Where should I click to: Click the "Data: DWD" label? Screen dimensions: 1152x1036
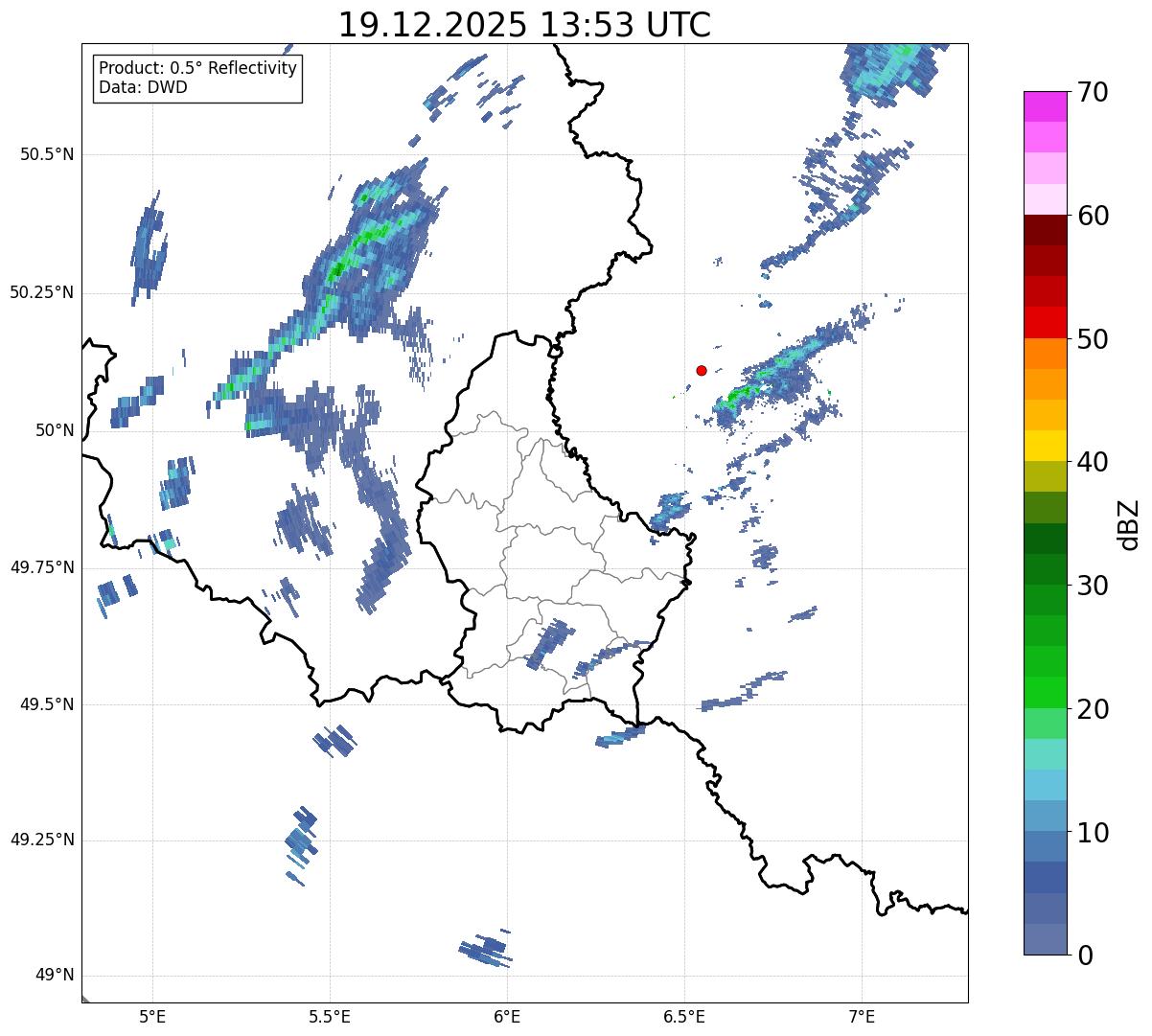(143, 88)
